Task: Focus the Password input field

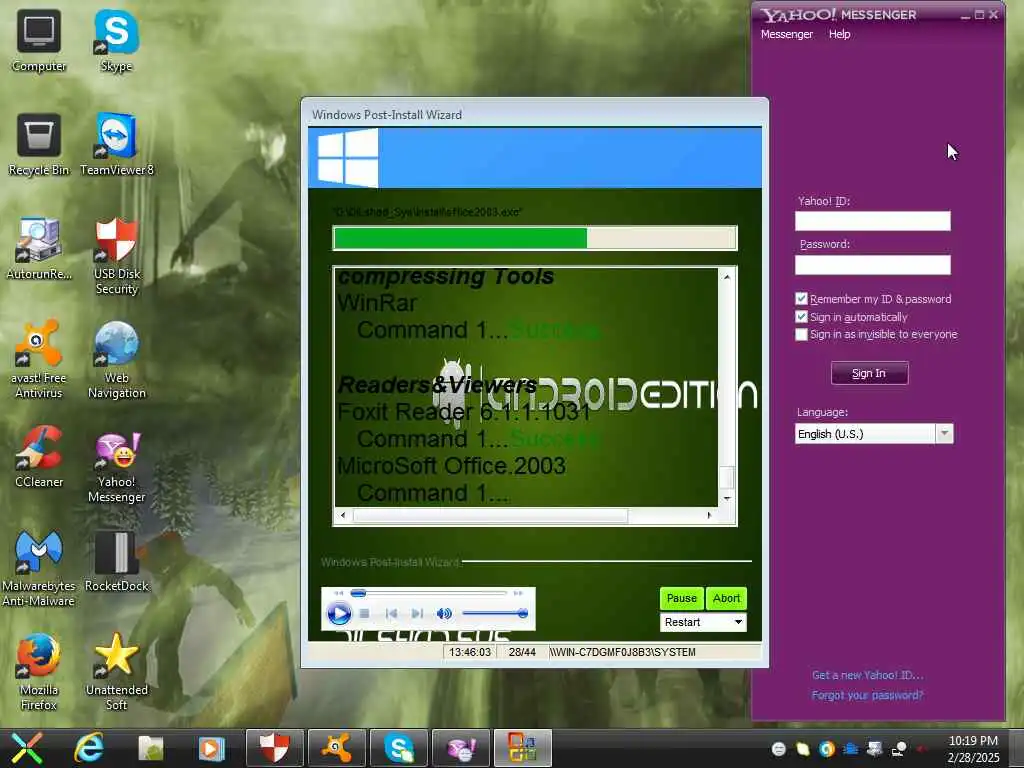Action: pos(872,264)
